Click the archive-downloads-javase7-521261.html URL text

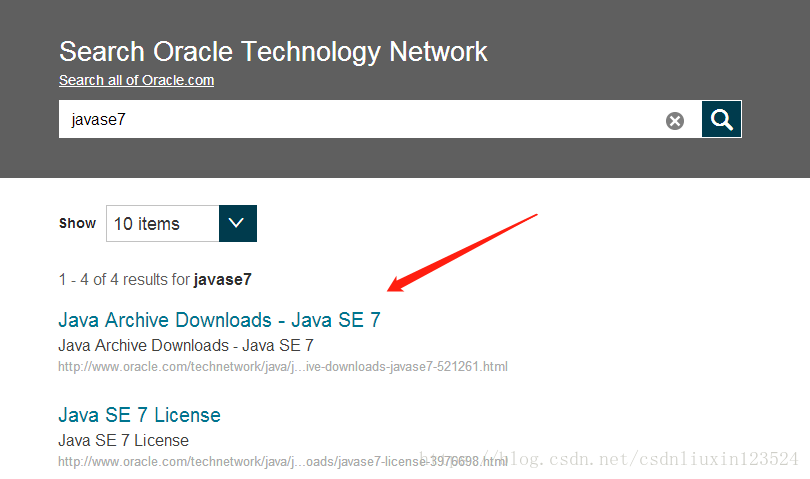283,366
